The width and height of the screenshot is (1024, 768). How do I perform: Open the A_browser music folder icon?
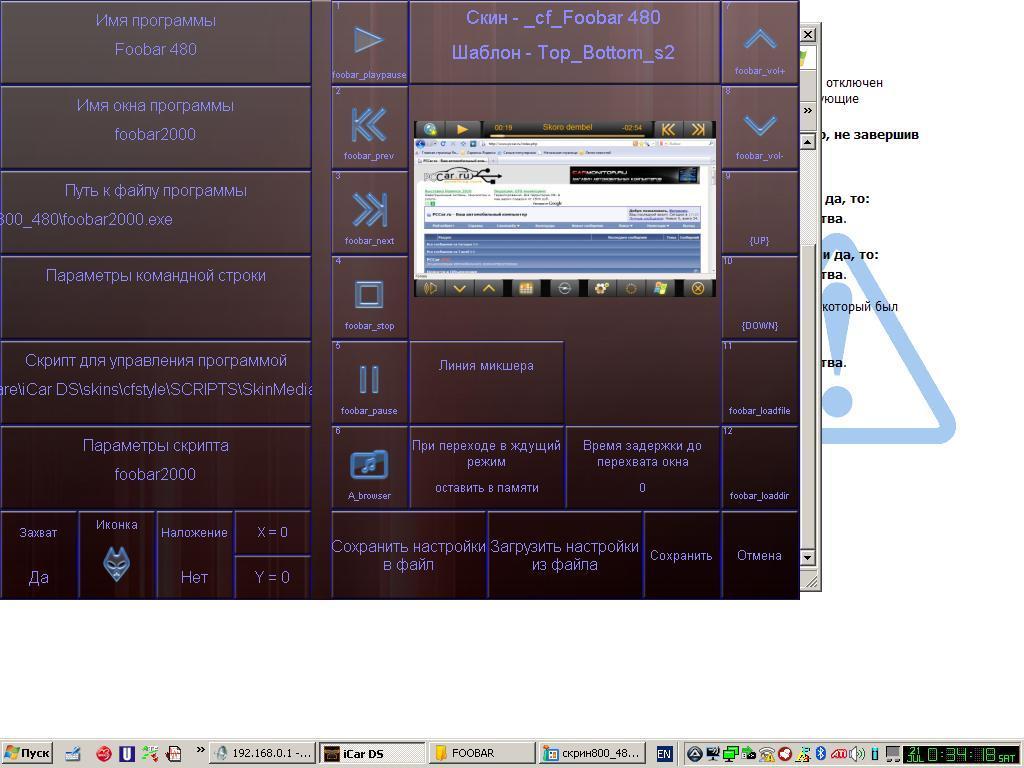click(369, 465)
